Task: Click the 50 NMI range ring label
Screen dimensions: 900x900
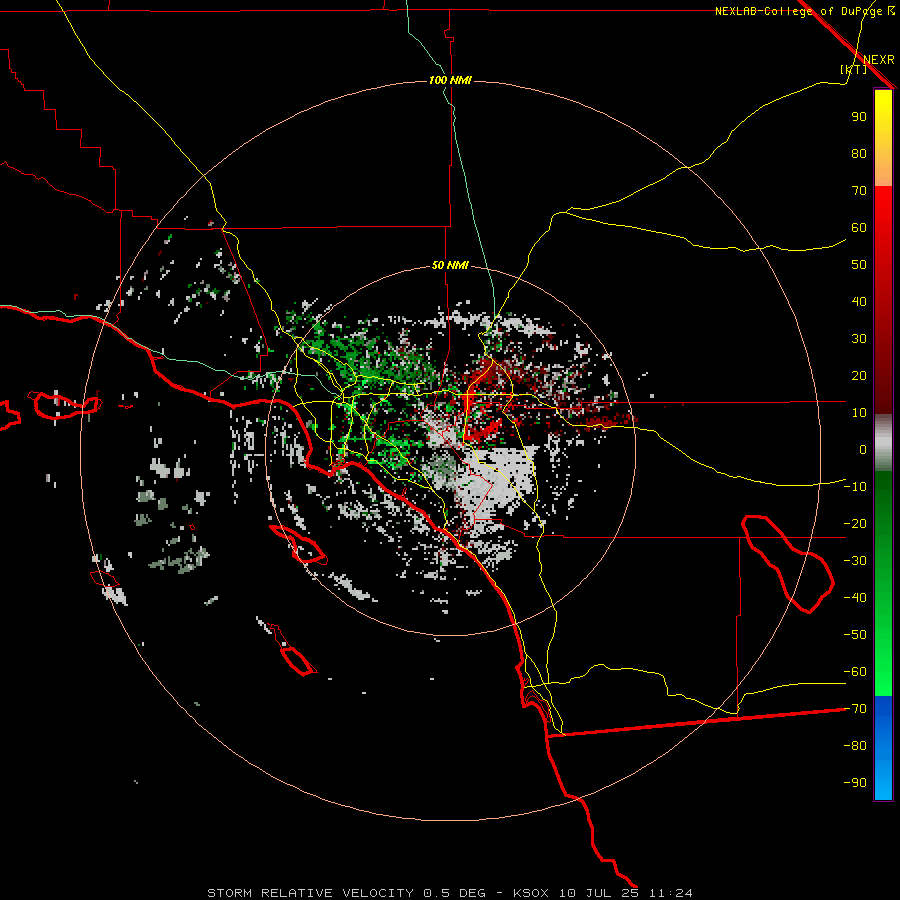Action: tap(450, 265)
